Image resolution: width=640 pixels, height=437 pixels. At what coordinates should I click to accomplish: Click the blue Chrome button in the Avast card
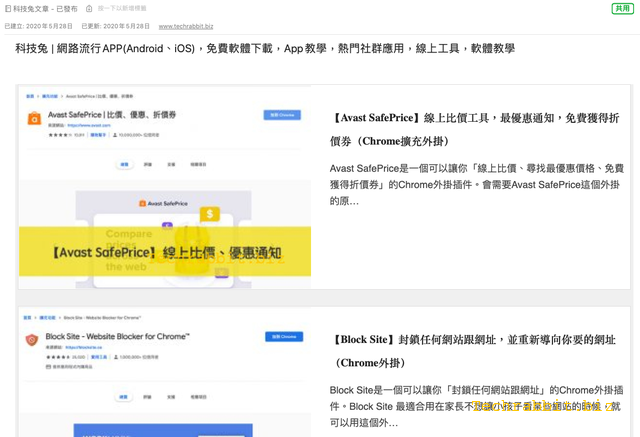282,115
